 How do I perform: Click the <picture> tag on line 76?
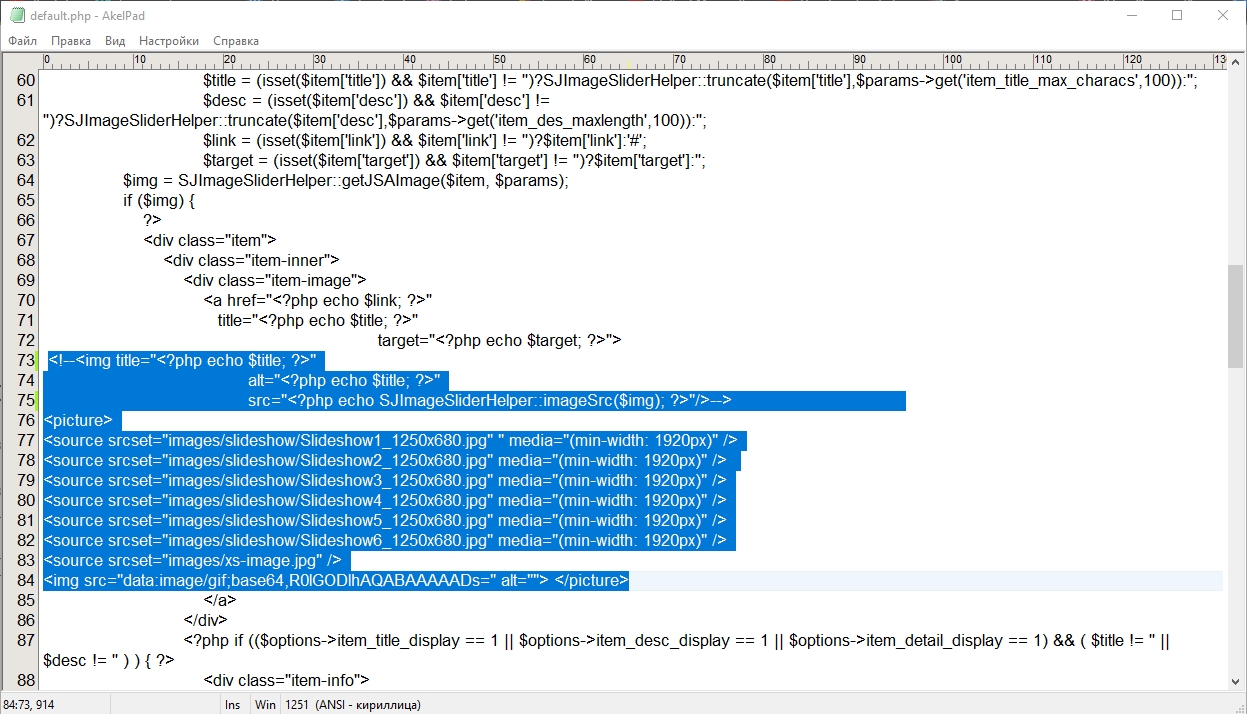coord(78,421)
